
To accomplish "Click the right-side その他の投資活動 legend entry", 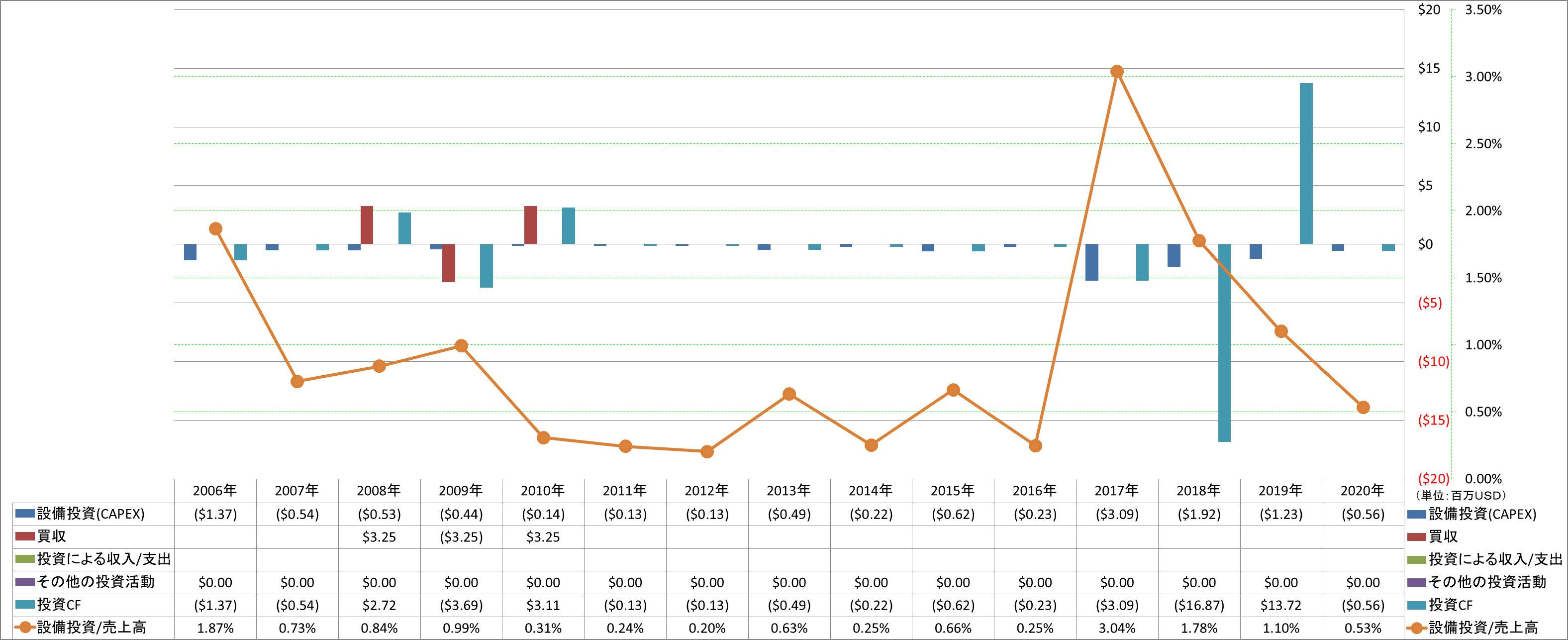I will click(1477, 582).
